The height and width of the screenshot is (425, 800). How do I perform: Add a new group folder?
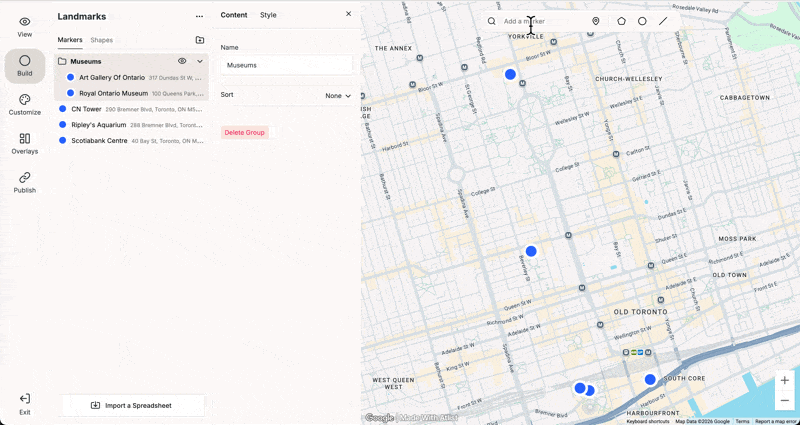pos(199,40)
